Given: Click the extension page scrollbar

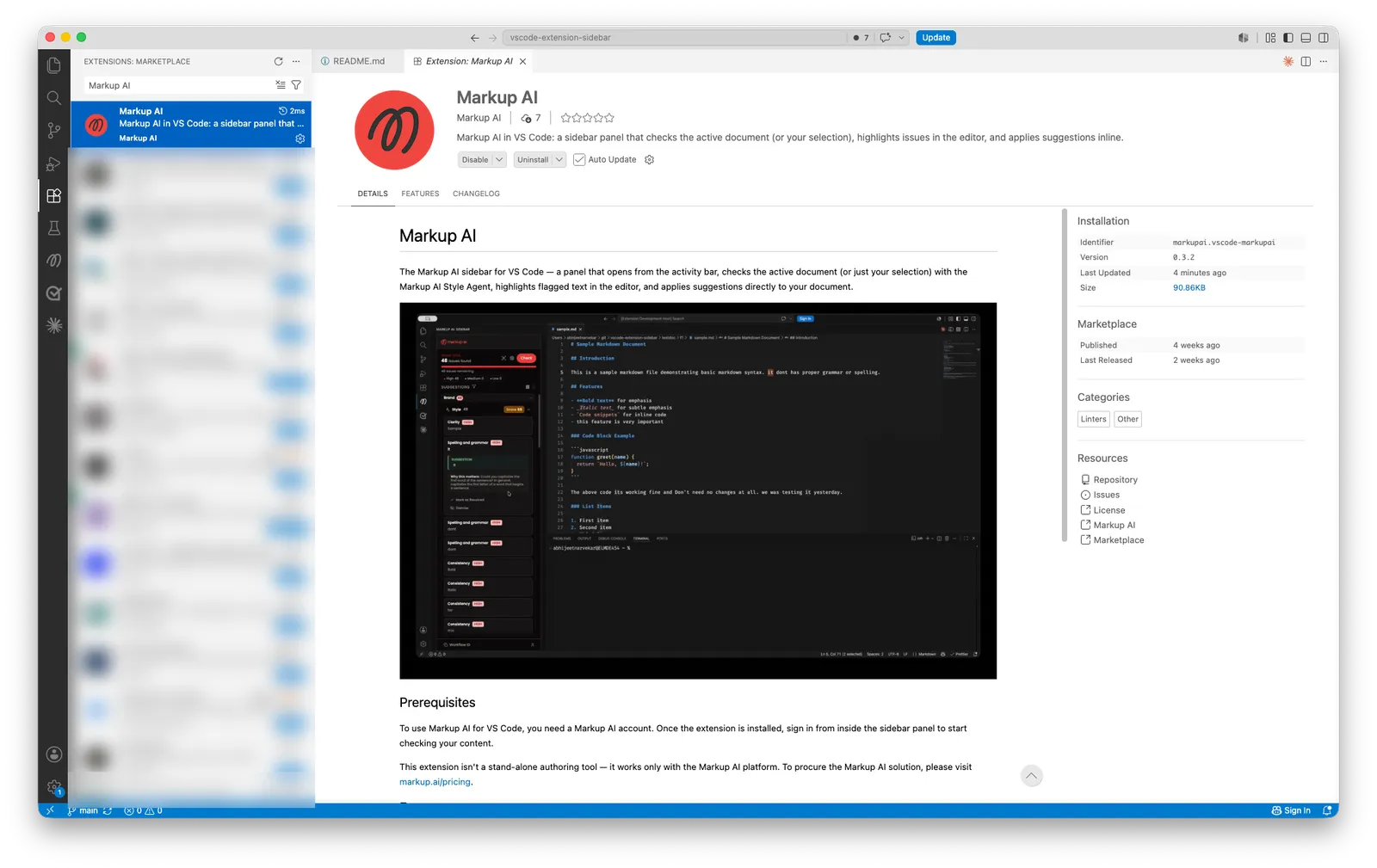Looking at the screenshot, I should tap(1065, 375).
